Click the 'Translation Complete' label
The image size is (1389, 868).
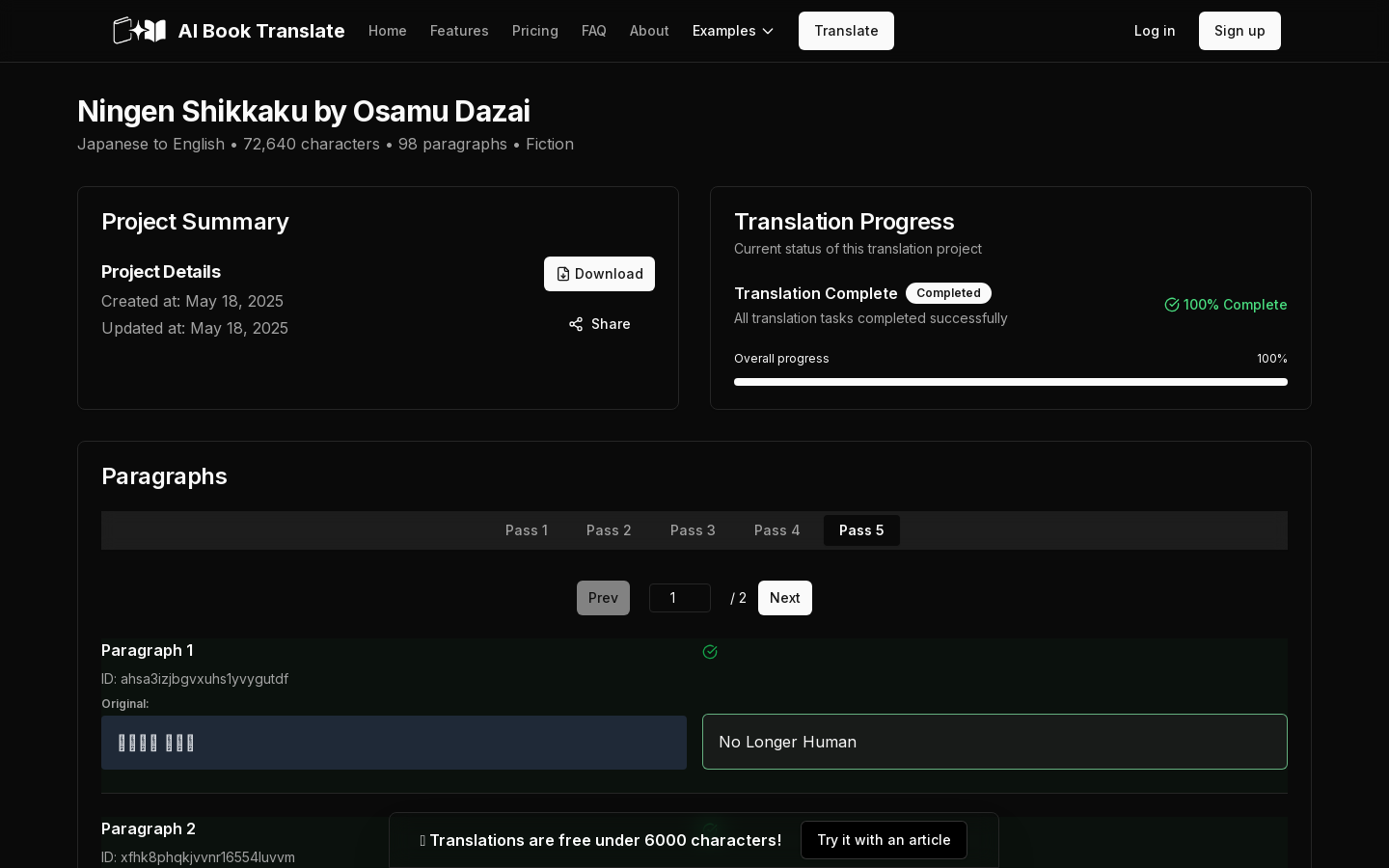[x=816, y=293]
